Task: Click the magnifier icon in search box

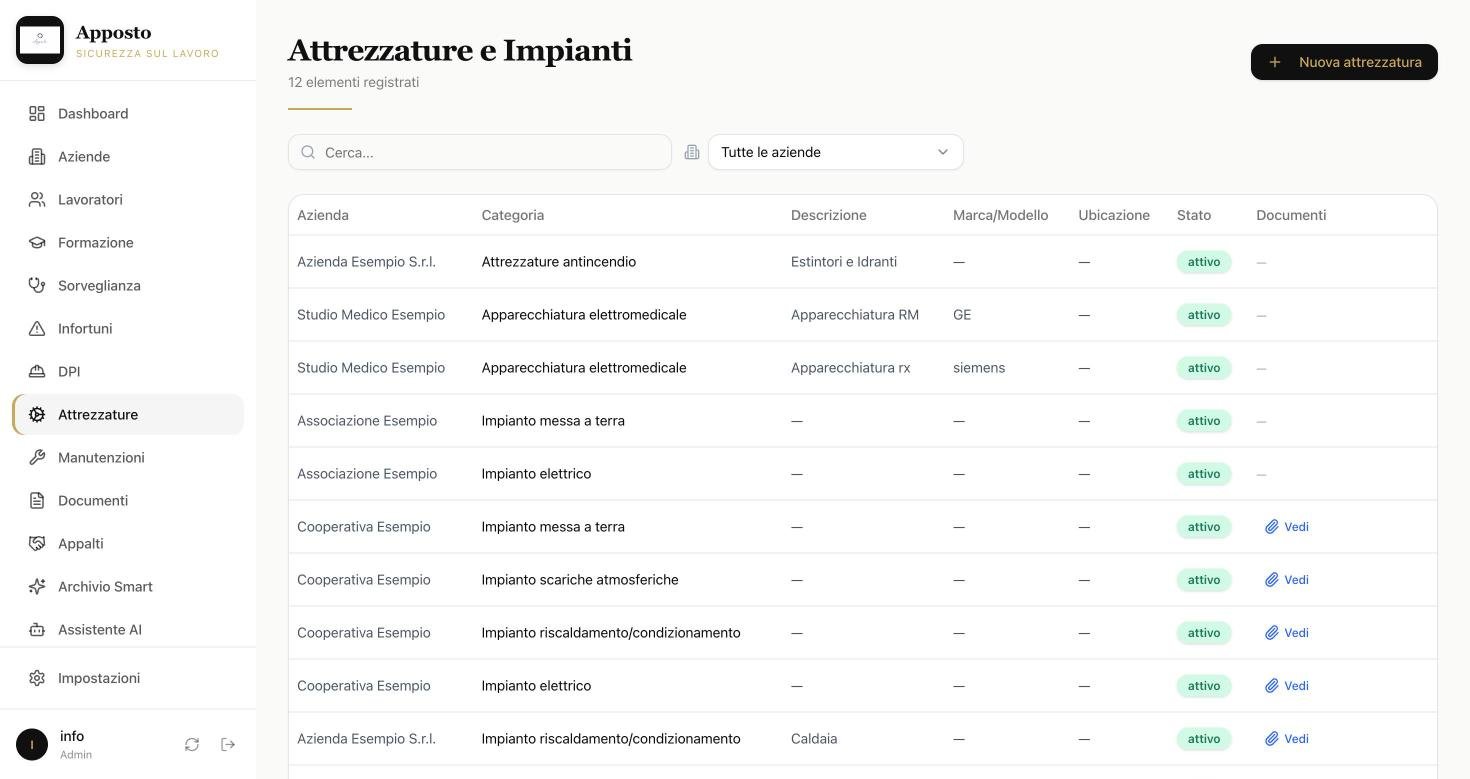Action: click(x=309, y=152)
